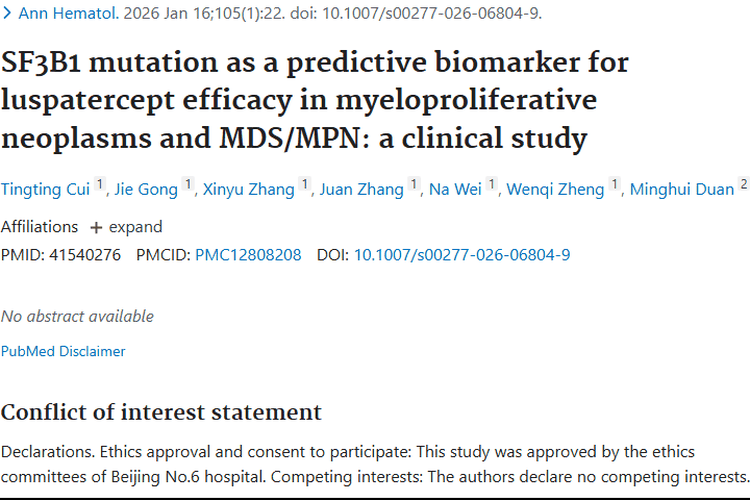Follow the DOI 10.1007/s00277-026-06804-9 link

tap(461, 255)
